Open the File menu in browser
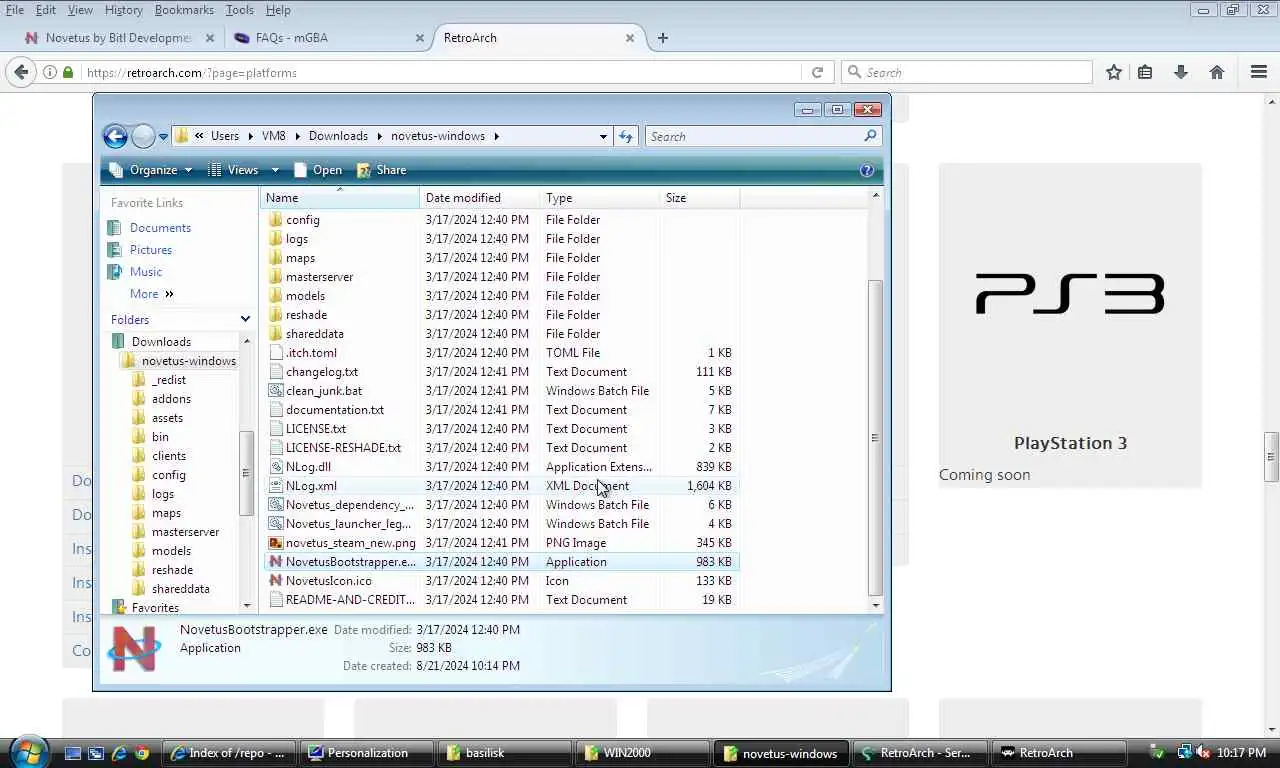 15,10
